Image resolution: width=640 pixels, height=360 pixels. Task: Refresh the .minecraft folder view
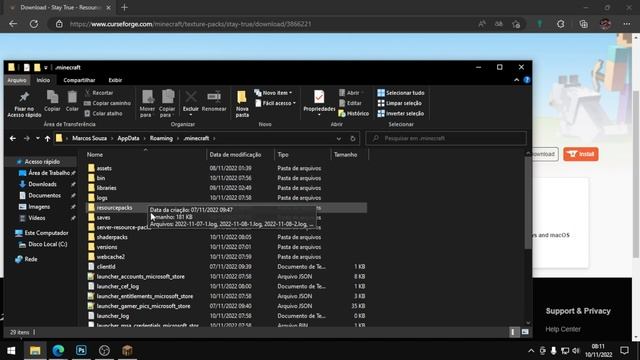point(353,138)
